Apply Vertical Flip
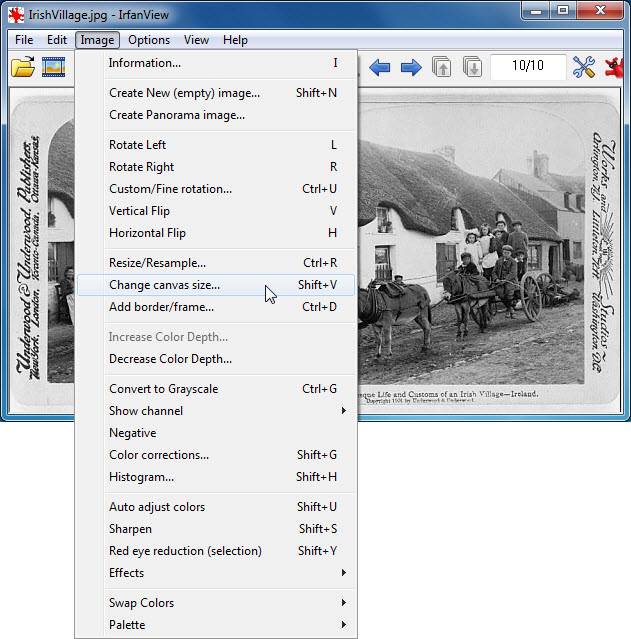 tap(216, 211)
